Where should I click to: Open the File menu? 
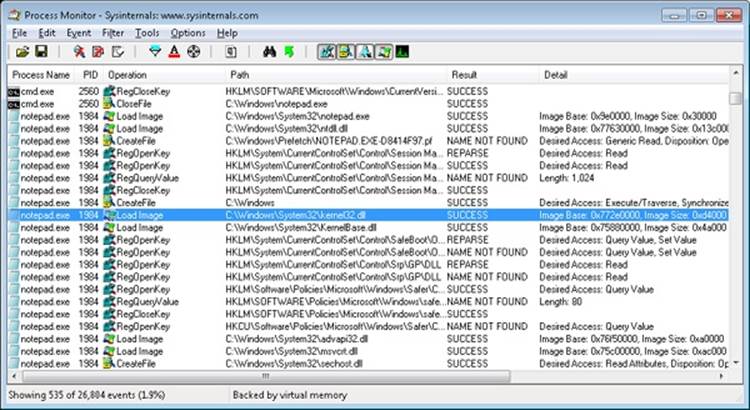20,33
